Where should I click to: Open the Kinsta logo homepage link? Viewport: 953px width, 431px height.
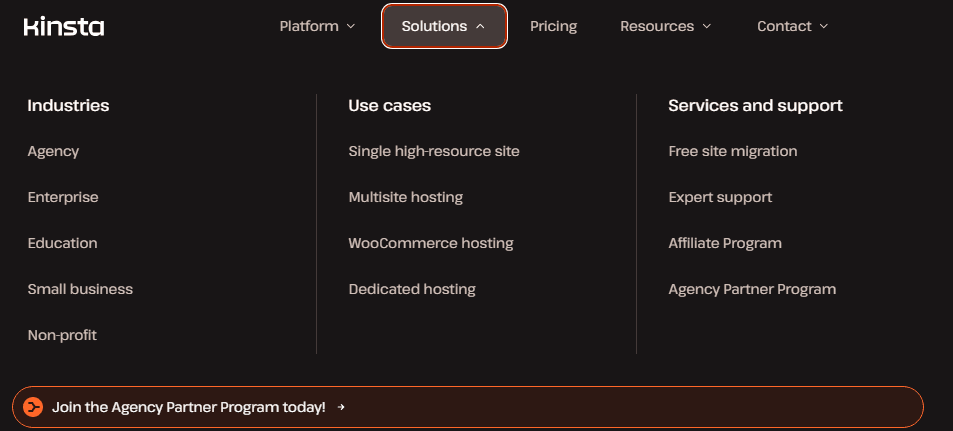tap(64, 27)
